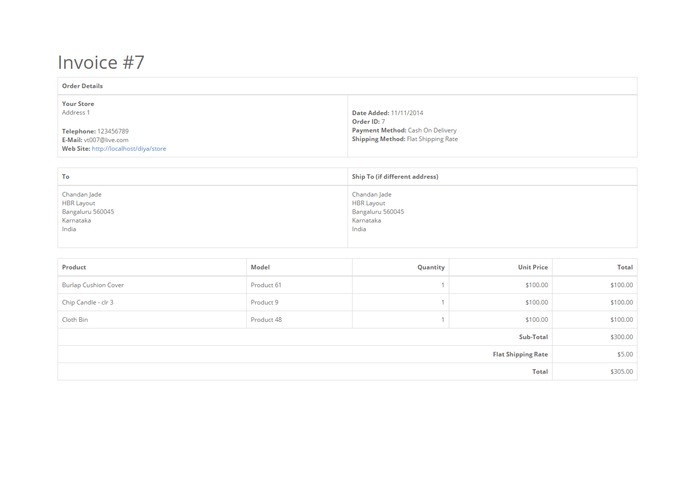The image size is (695, 494).
Task: Select the E-Mail vt007@live.com line
Action: pos(95,140)
